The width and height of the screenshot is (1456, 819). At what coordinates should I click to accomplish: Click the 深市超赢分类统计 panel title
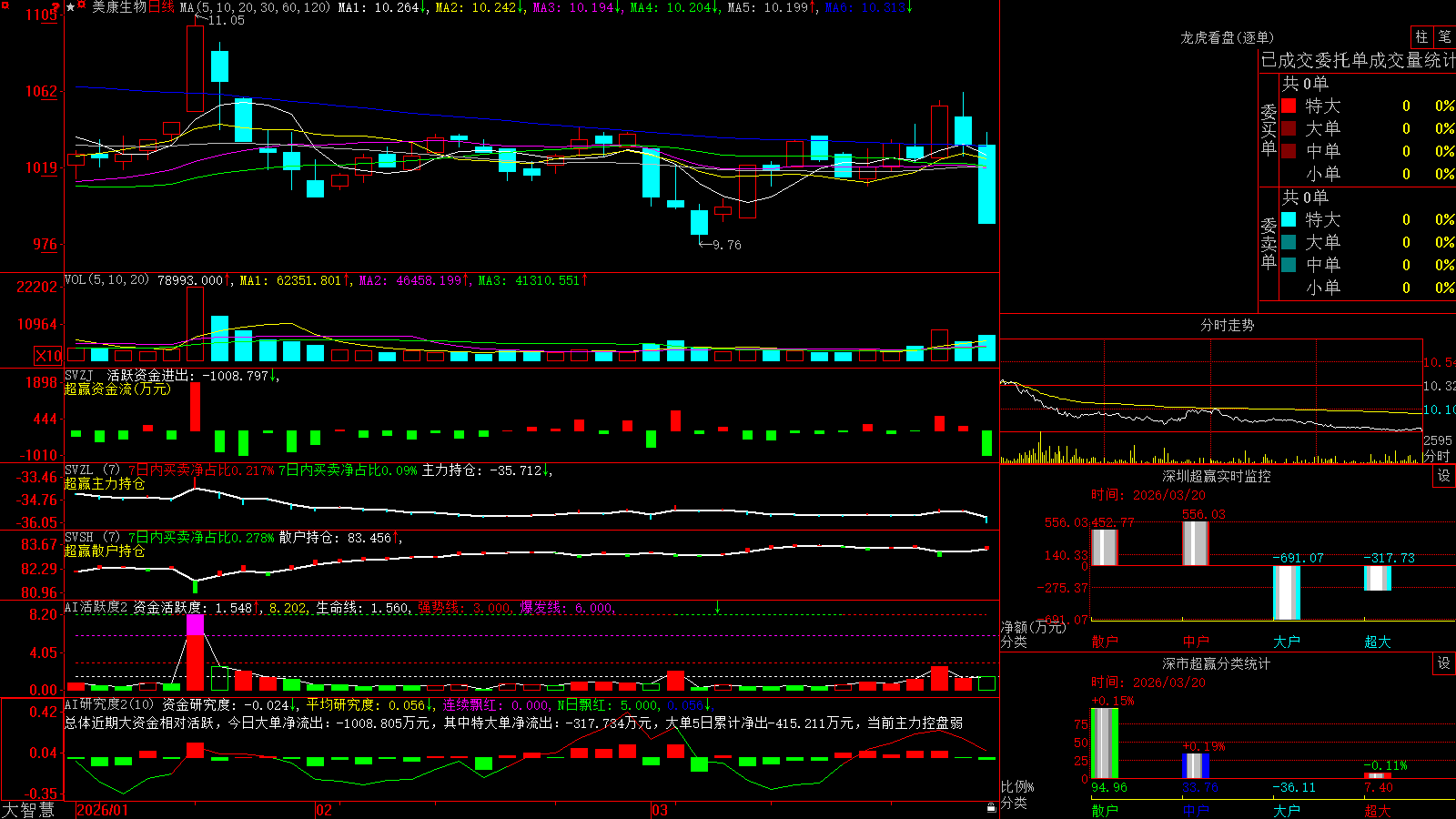click(1217, 663)
